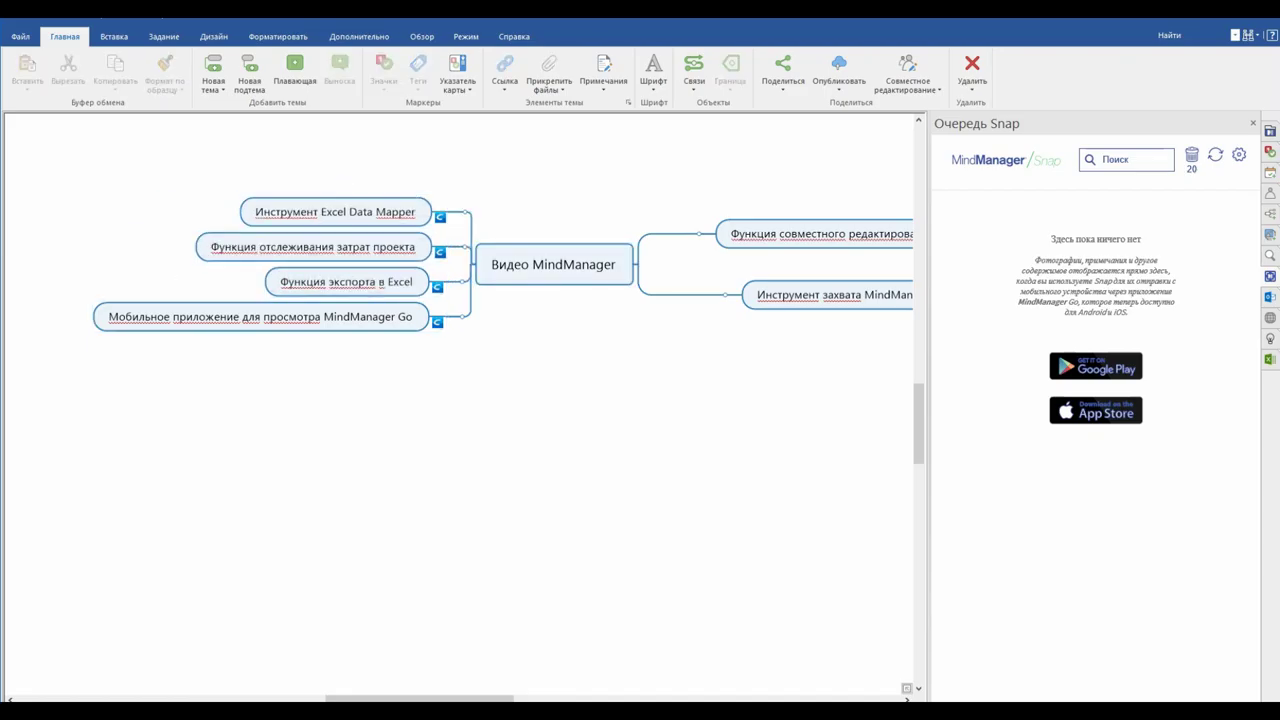Click the Поделиться share icon
Viewport: 1280px width, 720px height.
click(x=783, y=64)
